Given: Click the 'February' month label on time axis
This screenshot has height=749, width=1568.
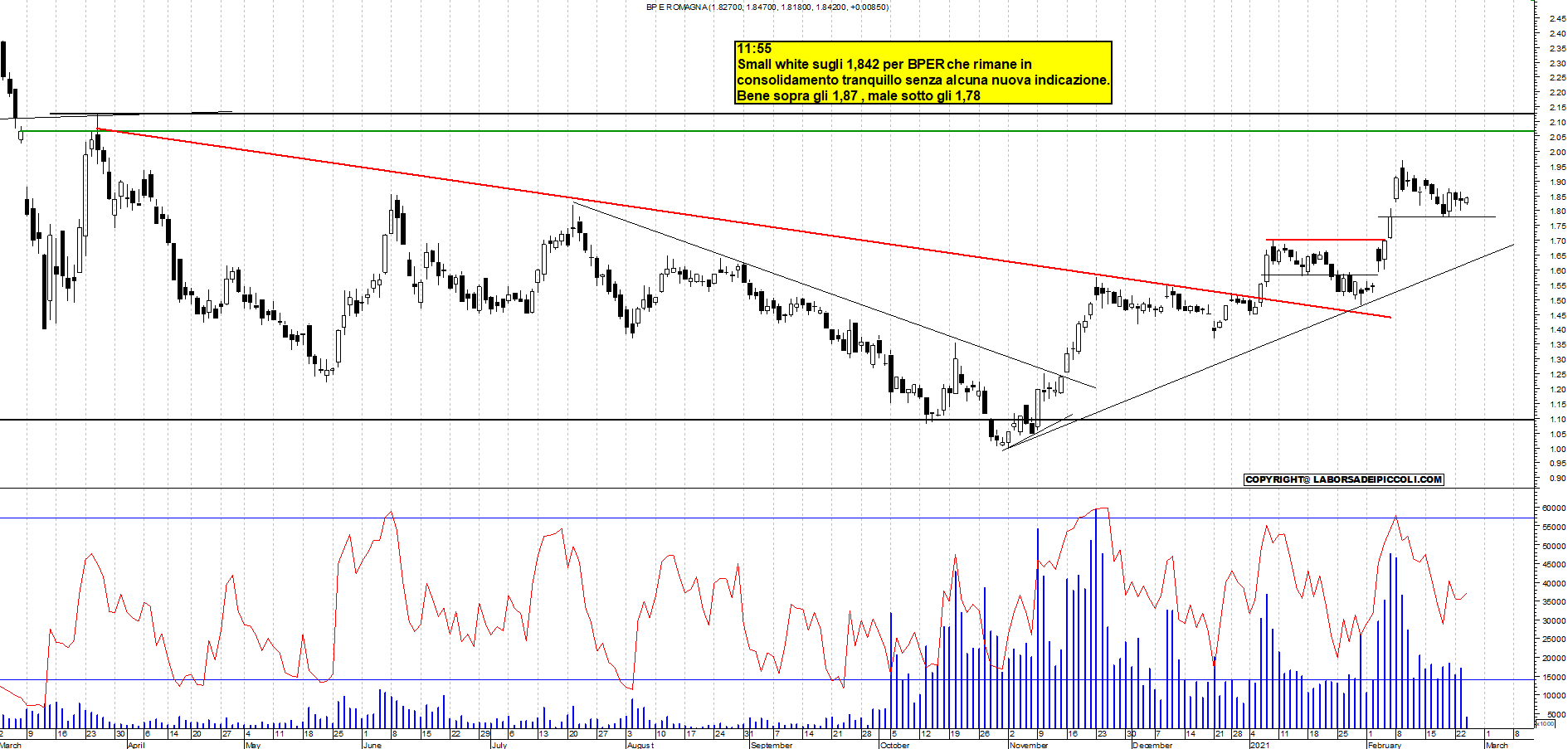Looking at the screenshot, I should (x=1384, y=745).
